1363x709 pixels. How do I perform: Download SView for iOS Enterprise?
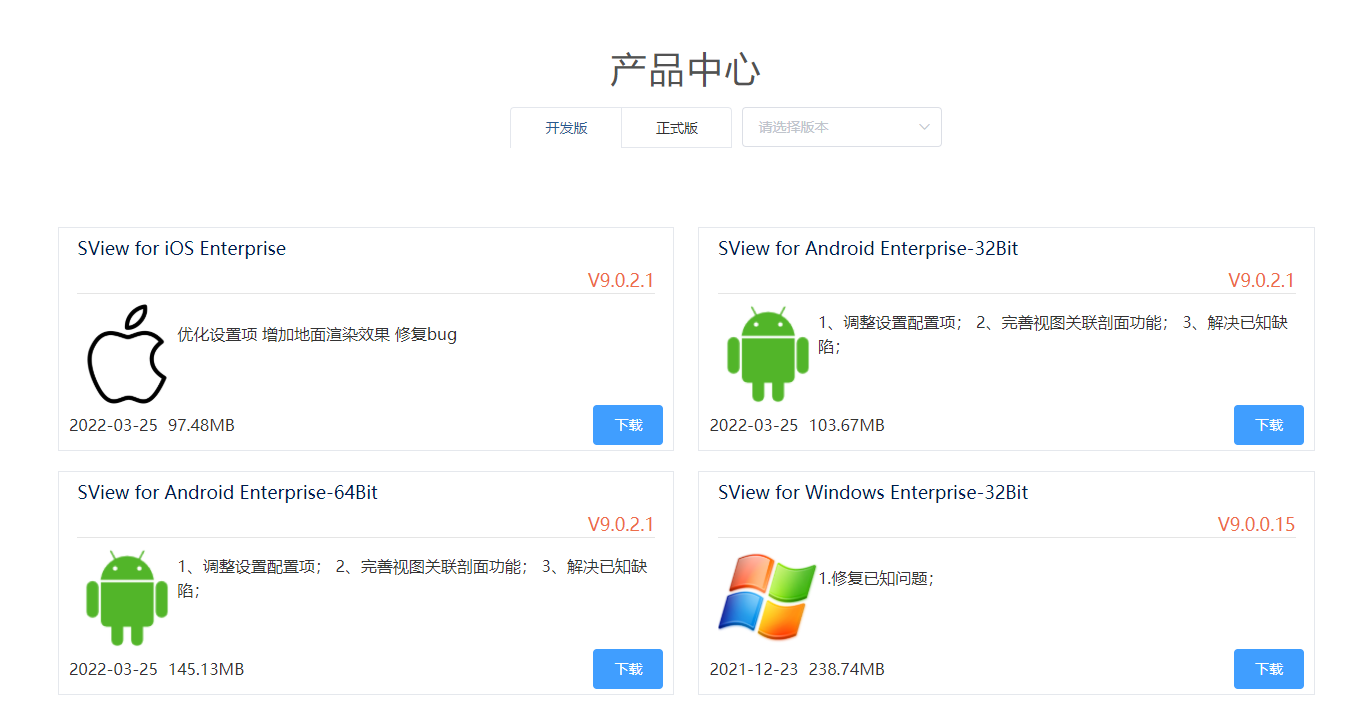pos(628,425)
